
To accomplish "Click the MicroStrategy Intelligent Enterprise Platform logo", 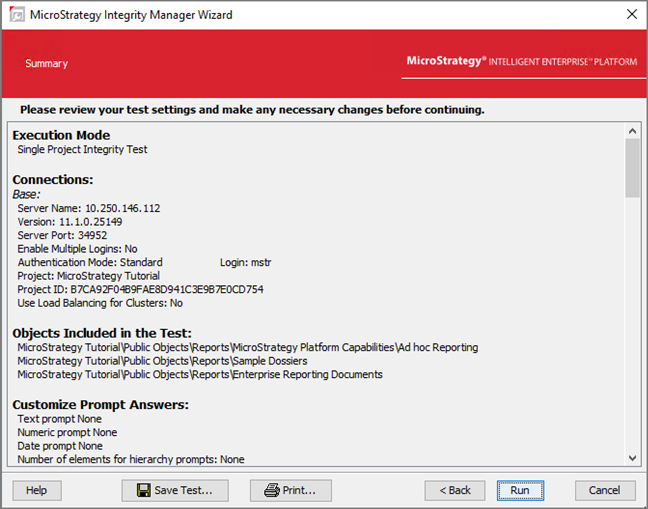I will (521, 62).
